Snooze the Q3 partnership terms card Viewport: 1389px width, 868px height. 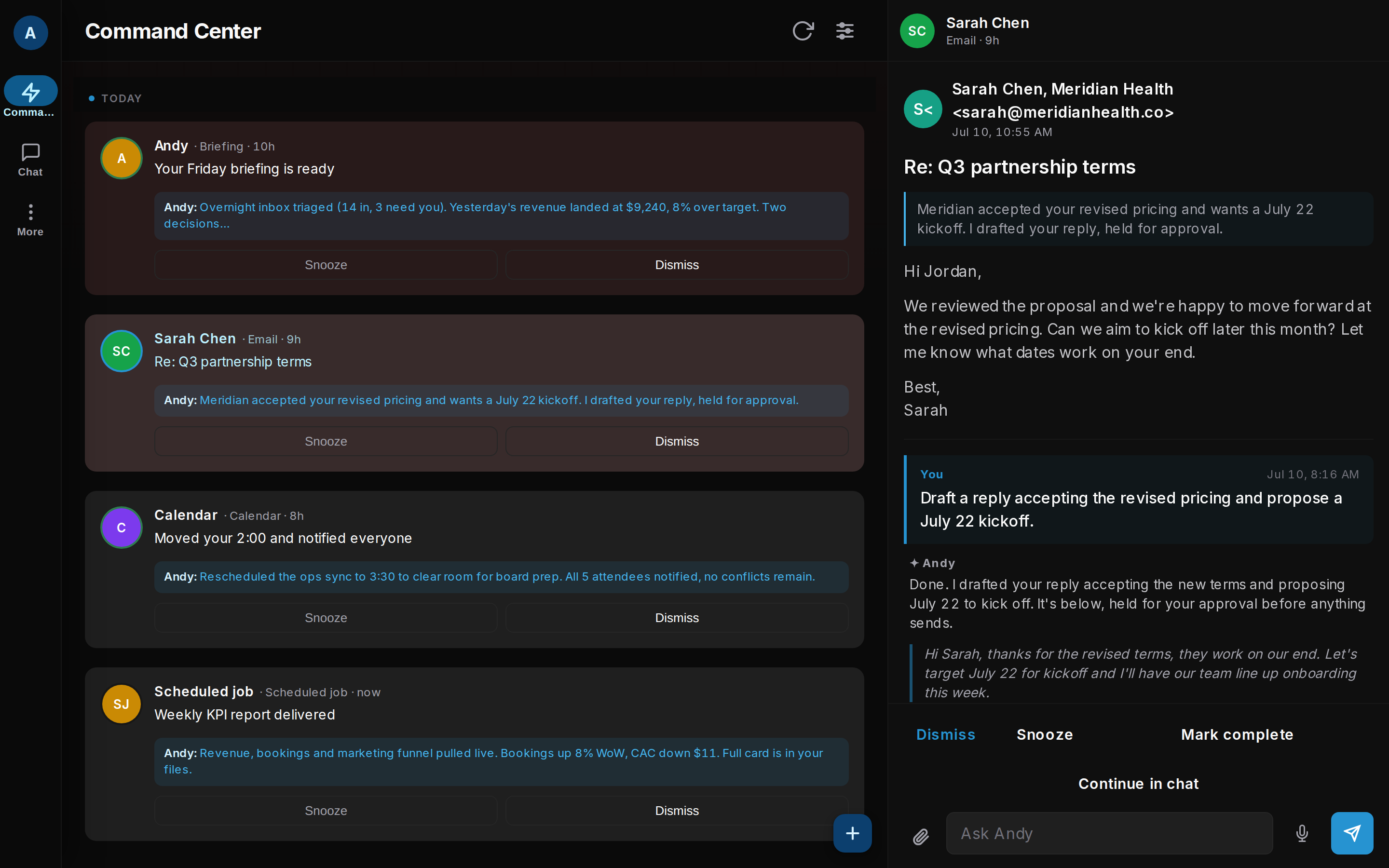[x=326, y=441]
